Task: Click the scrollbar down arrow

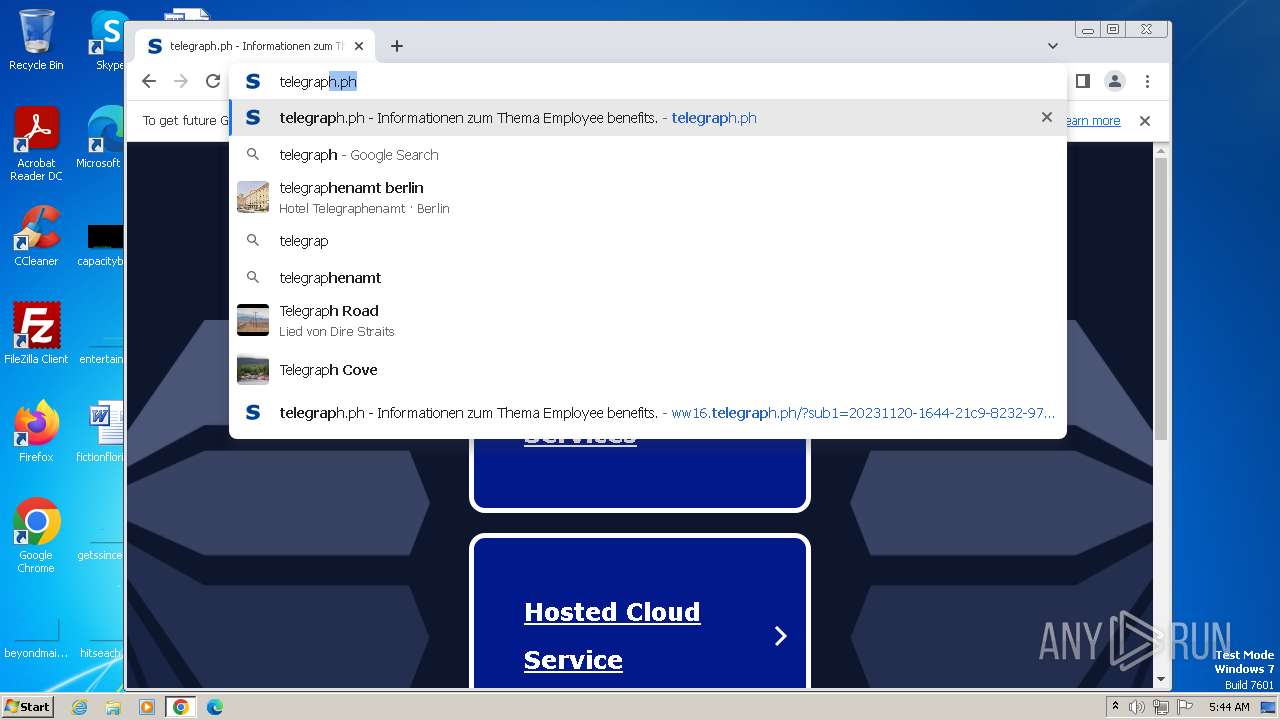Action: (1160, 680)
